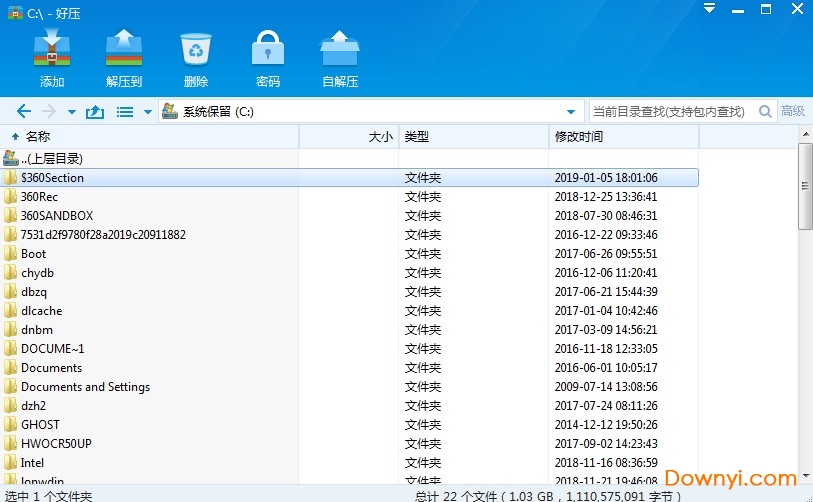The image size is (813, 502).
Task: Click the $360Section folder icon
Action: coord(10,178)
